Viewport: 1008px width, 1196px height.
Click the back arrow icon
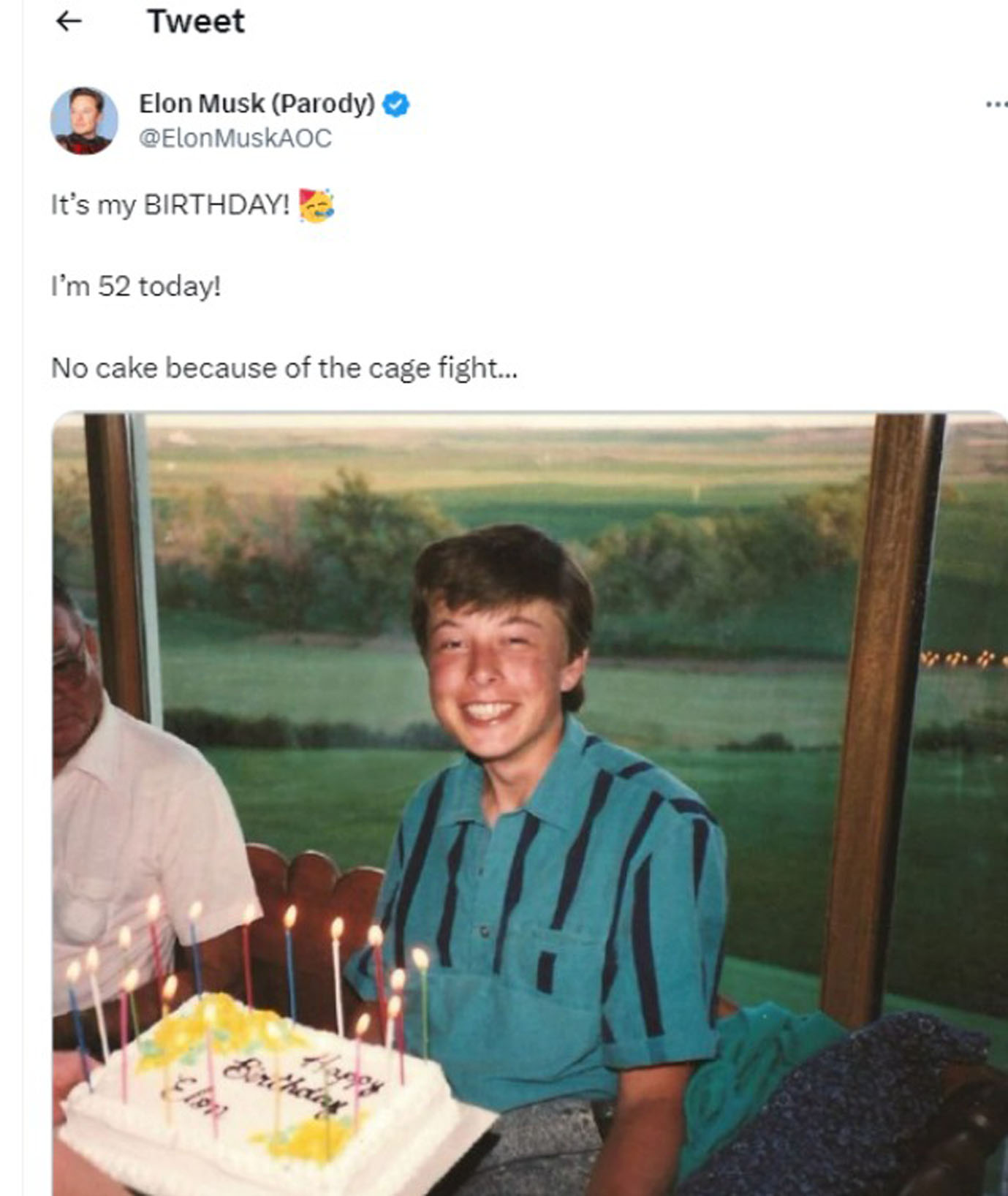69,21
